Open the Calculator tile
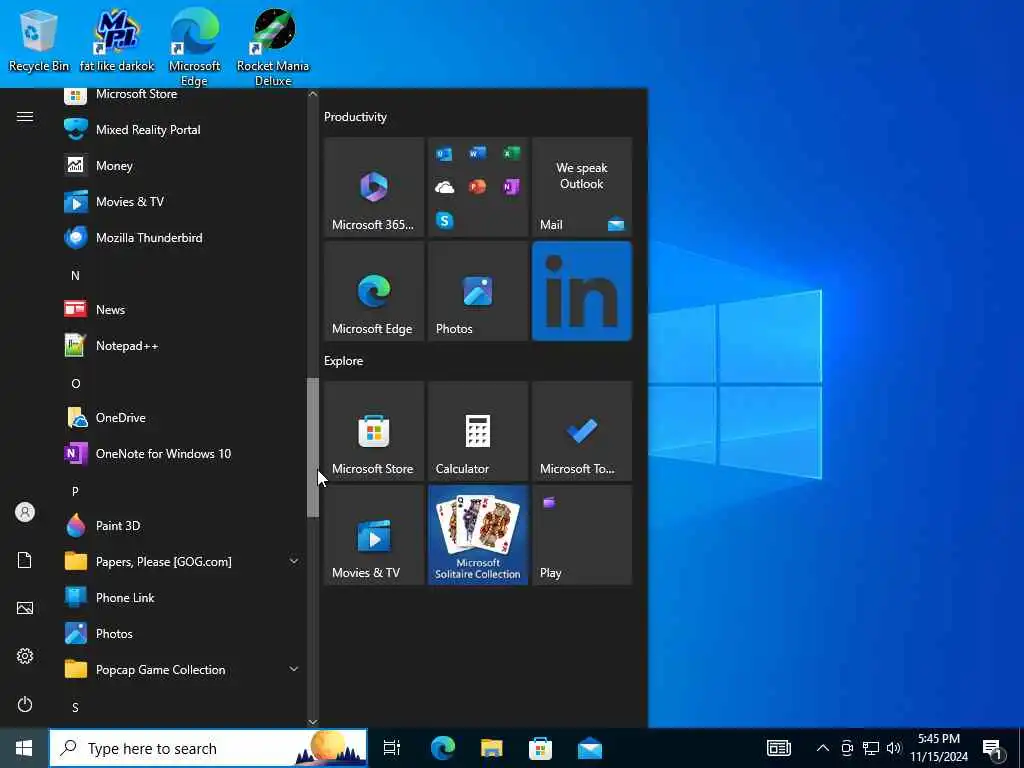The image size is (1024, 768). (478, 431)
